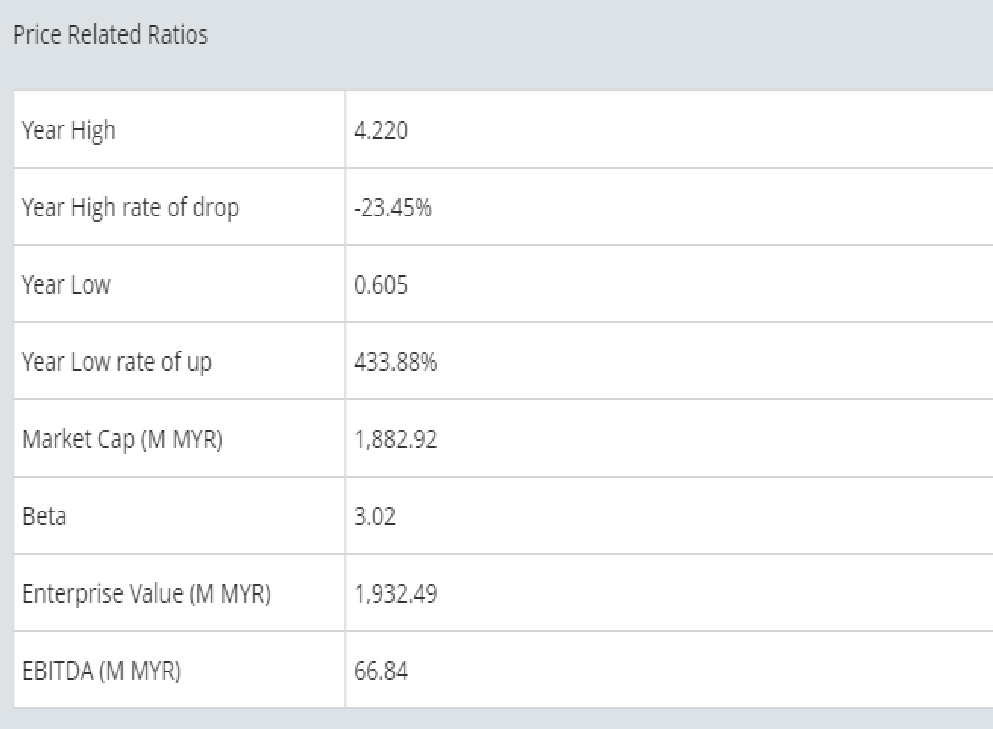Click the gray strip below the EBITDA row

pyautogui.click(x=500, y=719)
